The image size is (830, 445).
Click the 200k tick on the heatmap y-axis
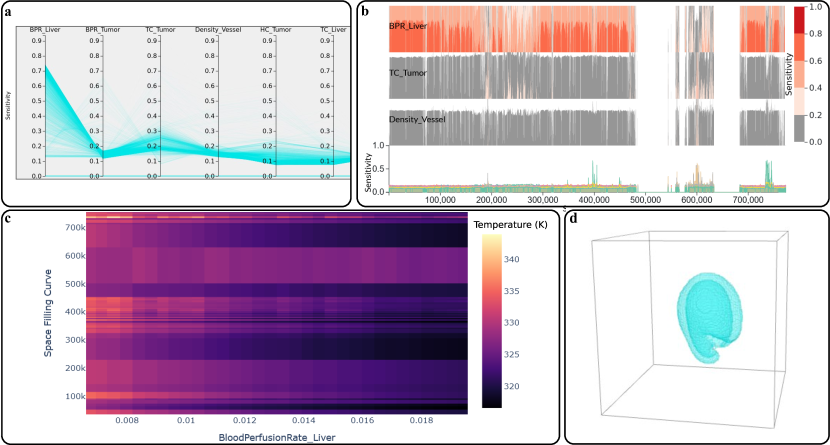click(x=75, y=368)
